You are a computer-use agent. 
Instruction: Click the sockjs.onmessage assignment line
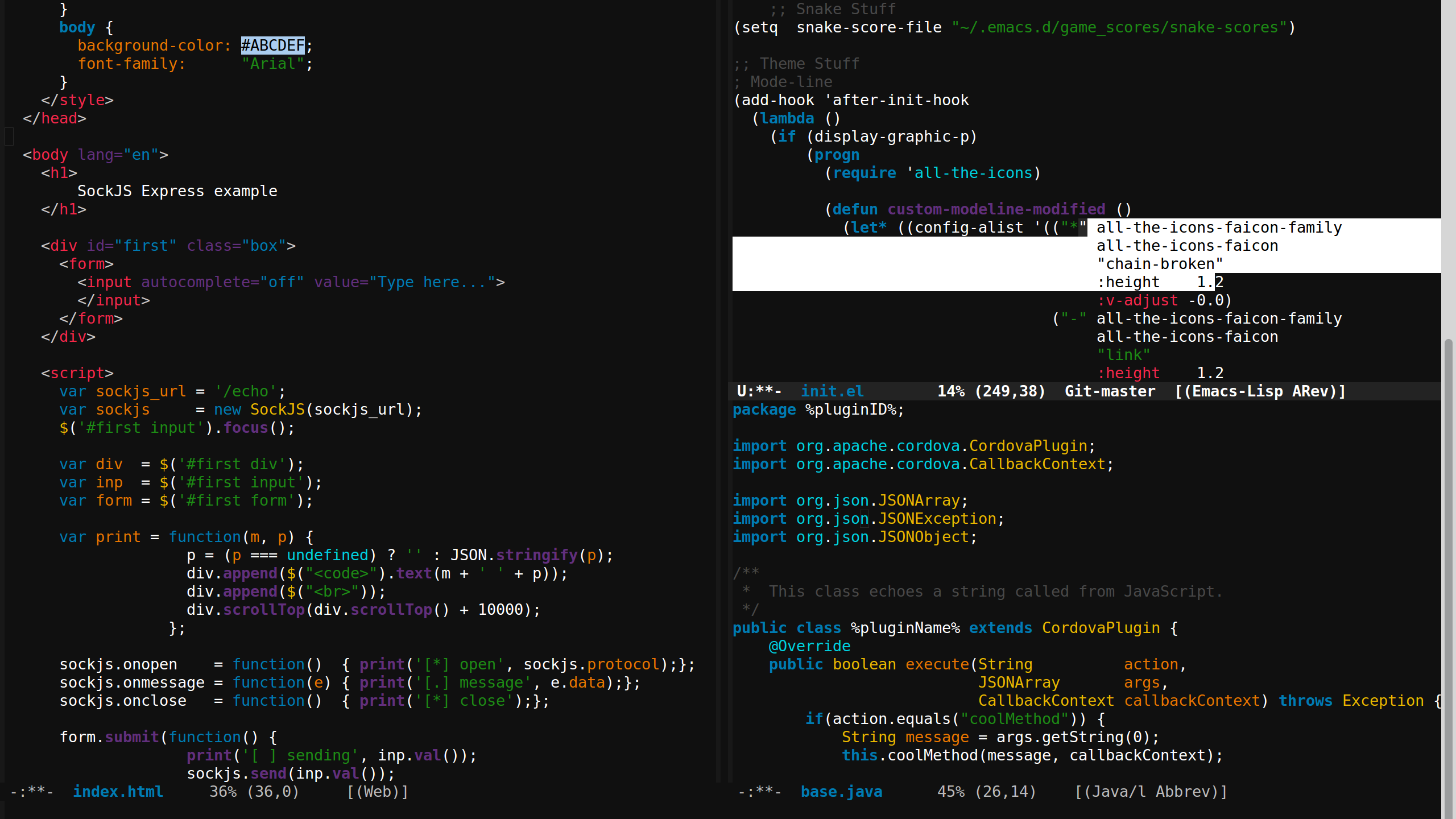(x=350, y=682)
